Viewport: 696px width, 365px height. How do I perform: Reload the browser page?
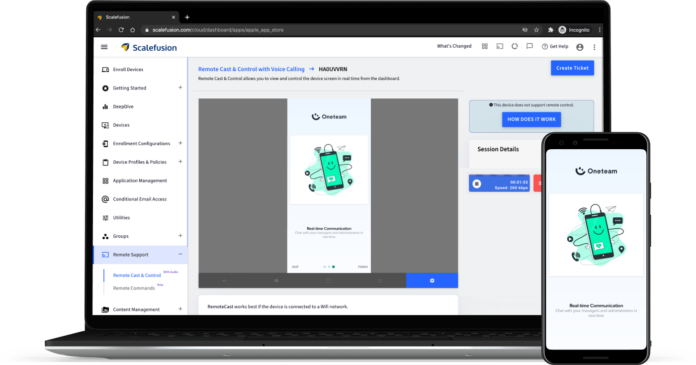tap(121, 30)
